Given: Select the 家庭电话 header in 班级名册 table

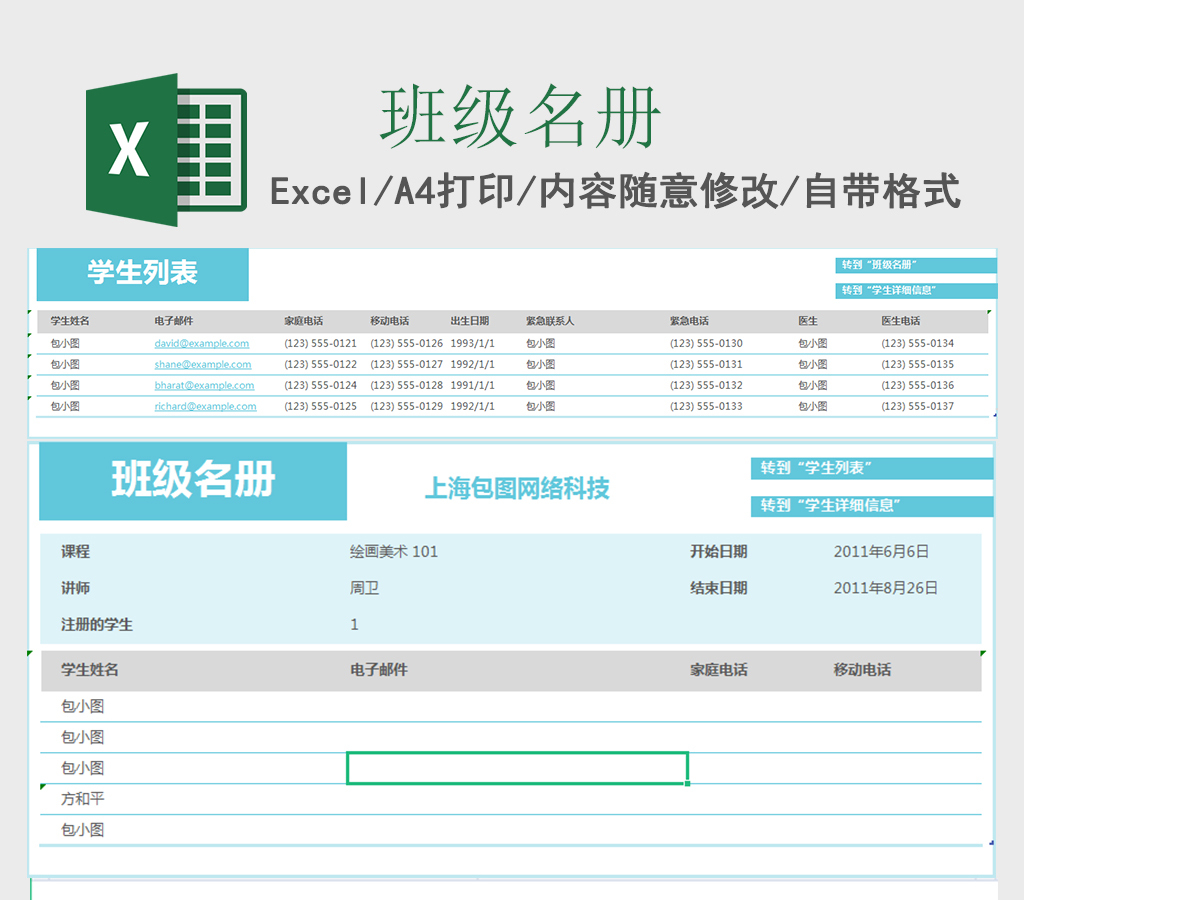Looking at the screenshot, I should pyautogui.click(x=718, y=670).
